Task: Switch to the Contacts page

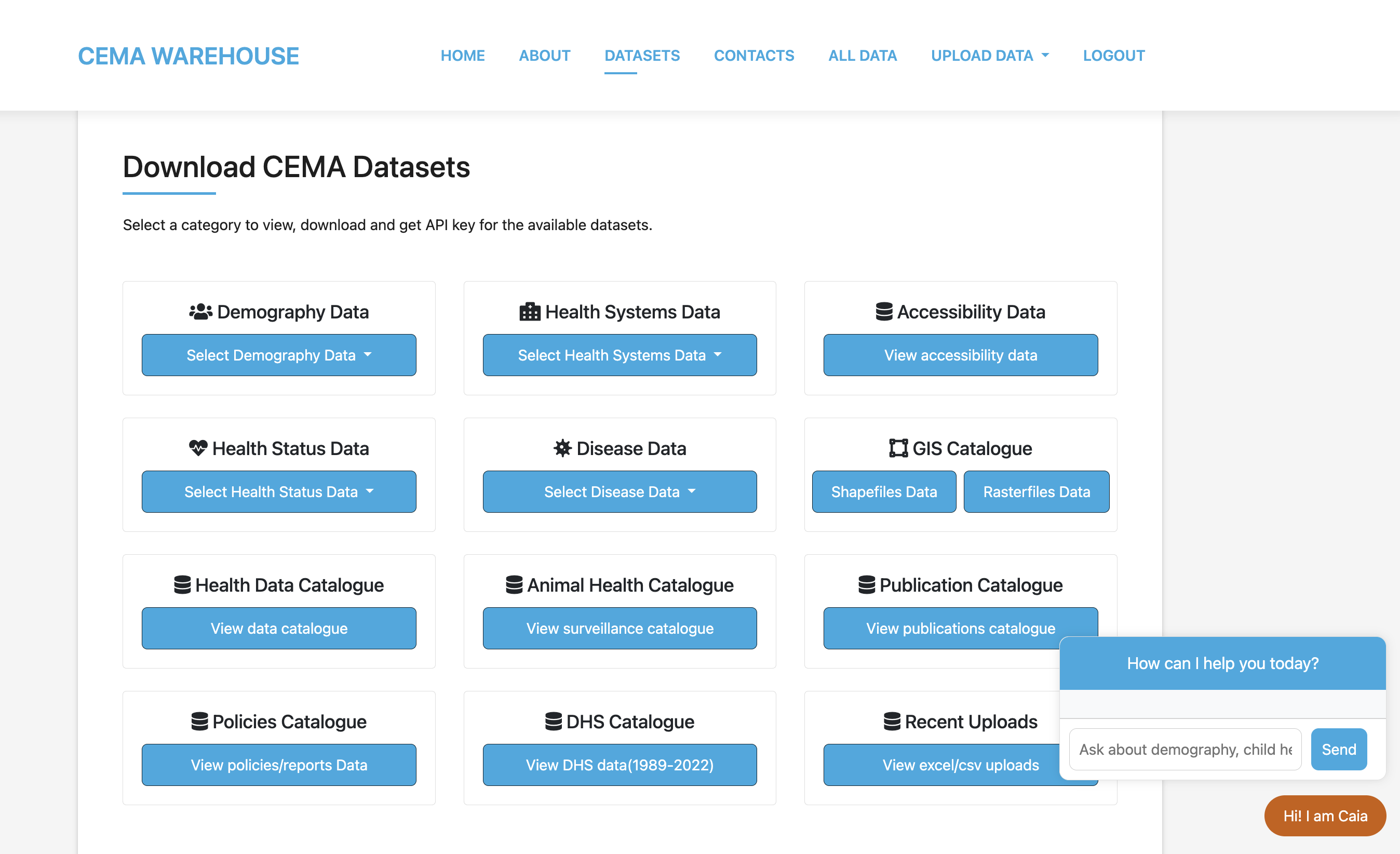Action: click(x=754, y=55)
